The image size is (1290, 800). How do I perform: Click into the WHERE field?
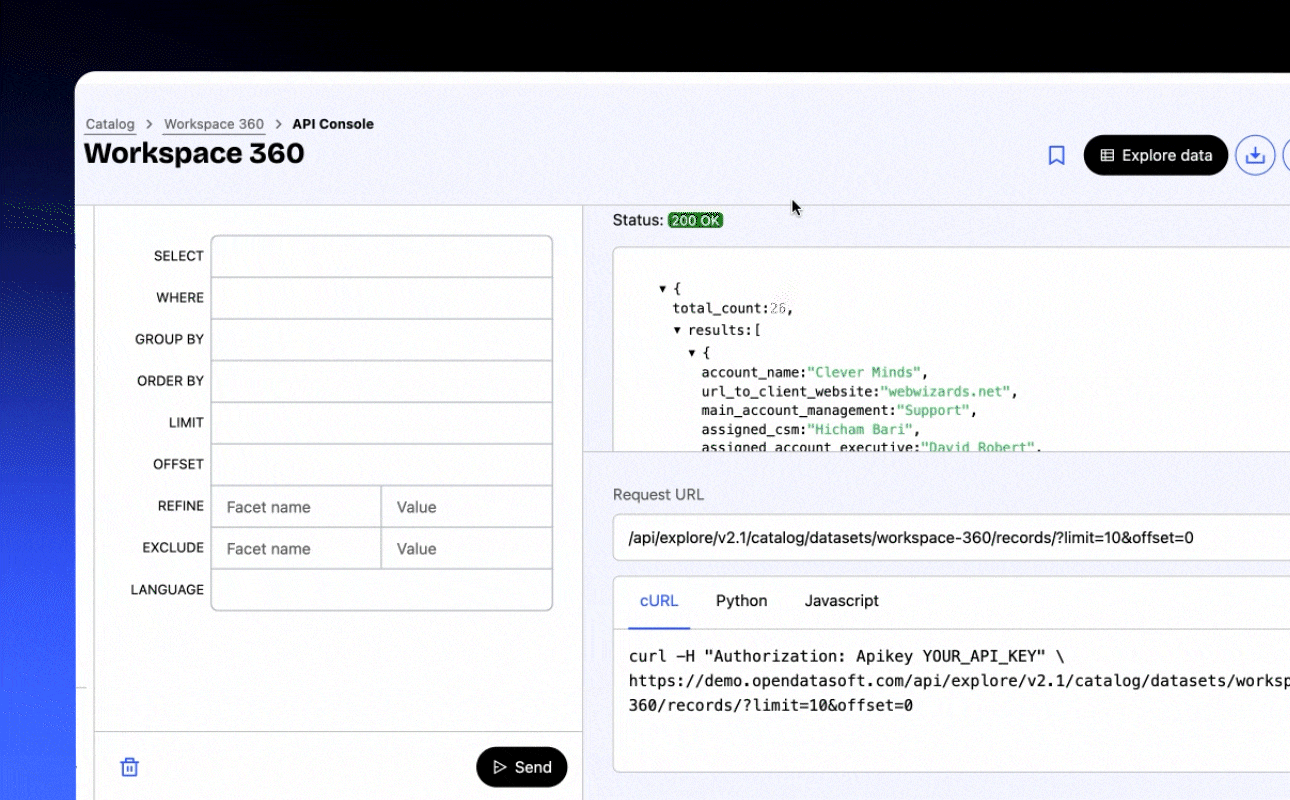click(381, 298)
